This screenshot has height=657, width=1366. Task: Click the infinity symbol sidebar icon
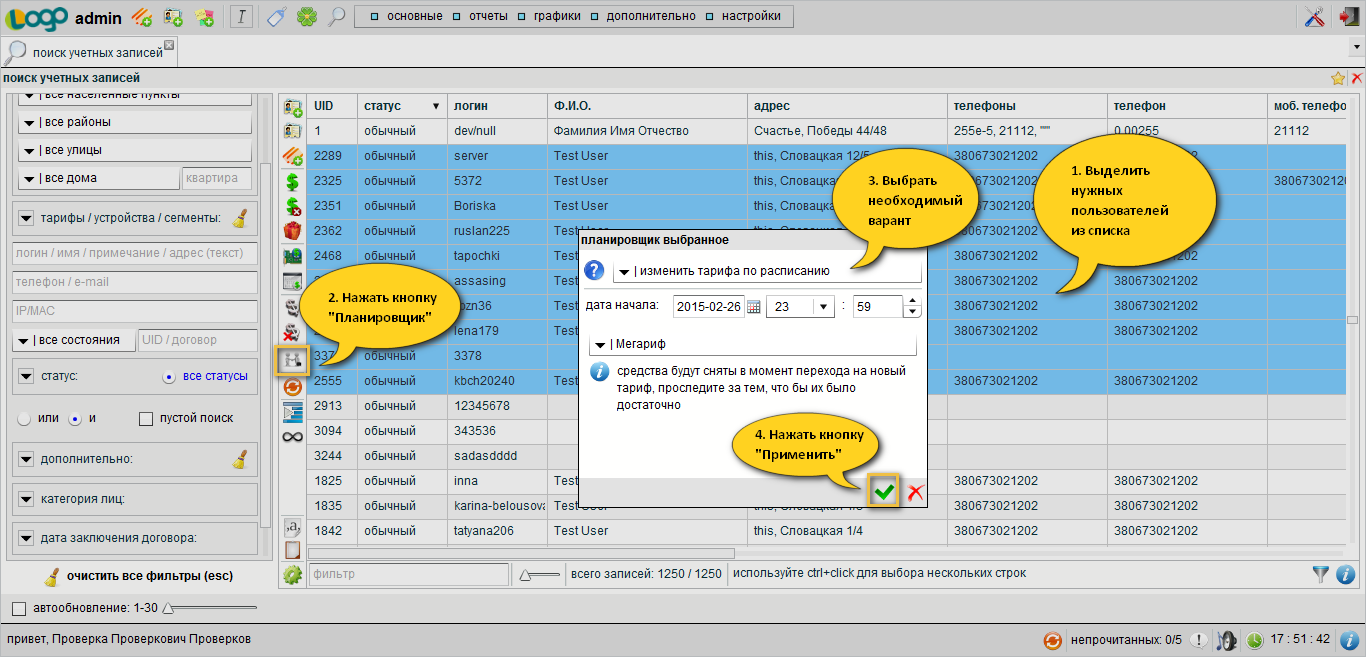(293, 436)
